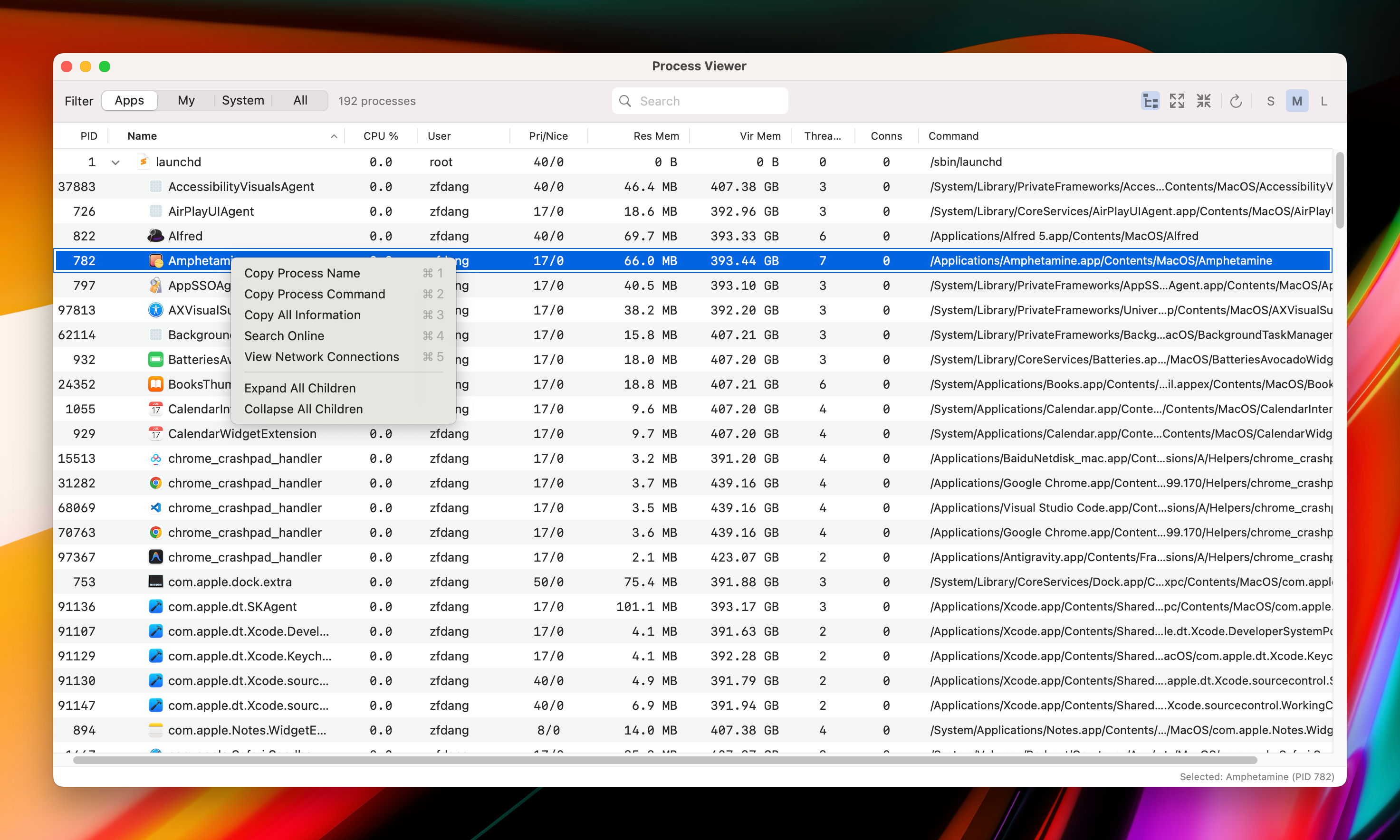This screenshot has height=840, width=1400.
Task: Click the Name column sort arrow
Action: (334, 136)
